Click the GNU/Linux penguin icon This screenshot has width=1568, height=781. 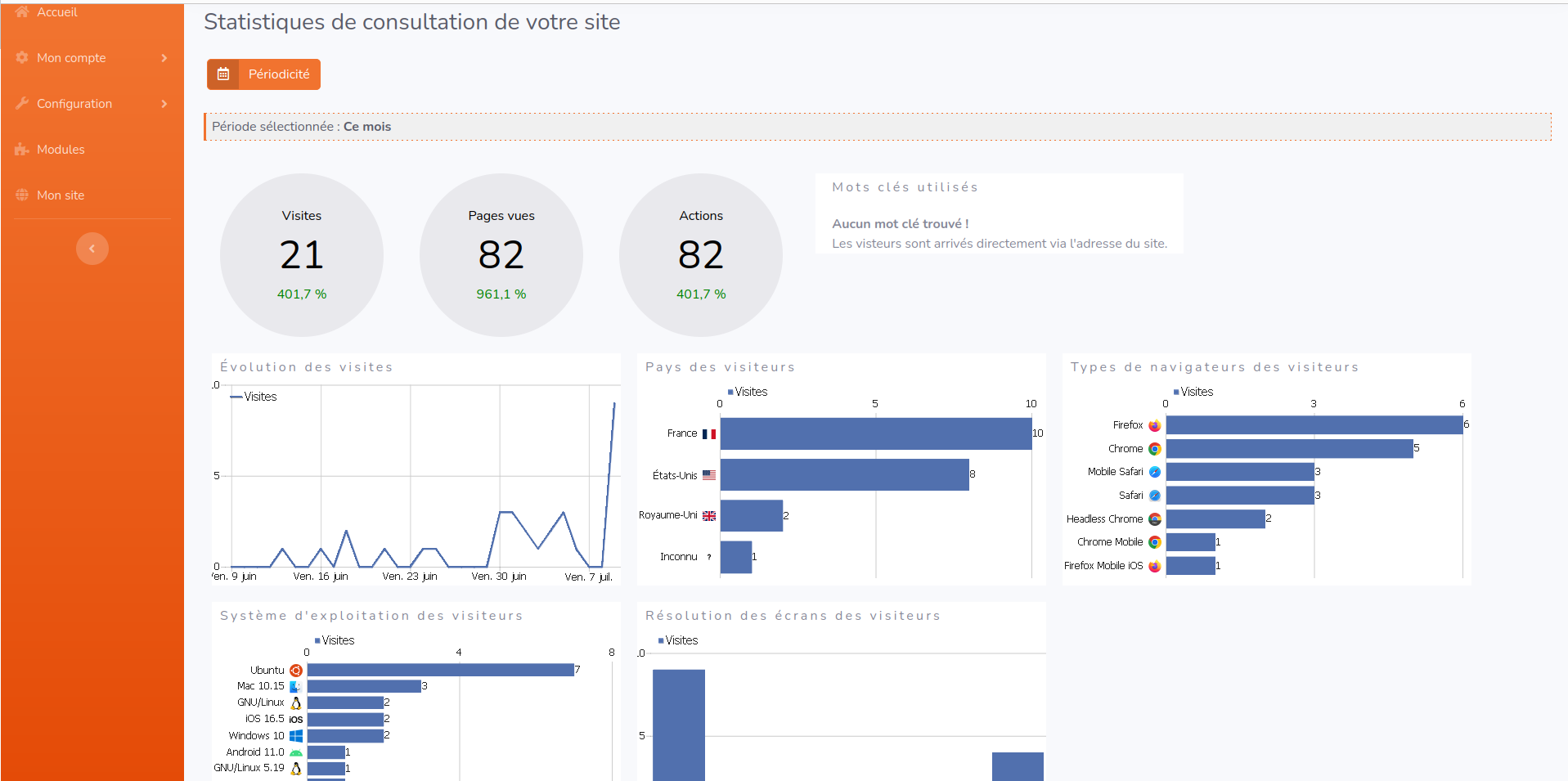(x=296, y=703)
